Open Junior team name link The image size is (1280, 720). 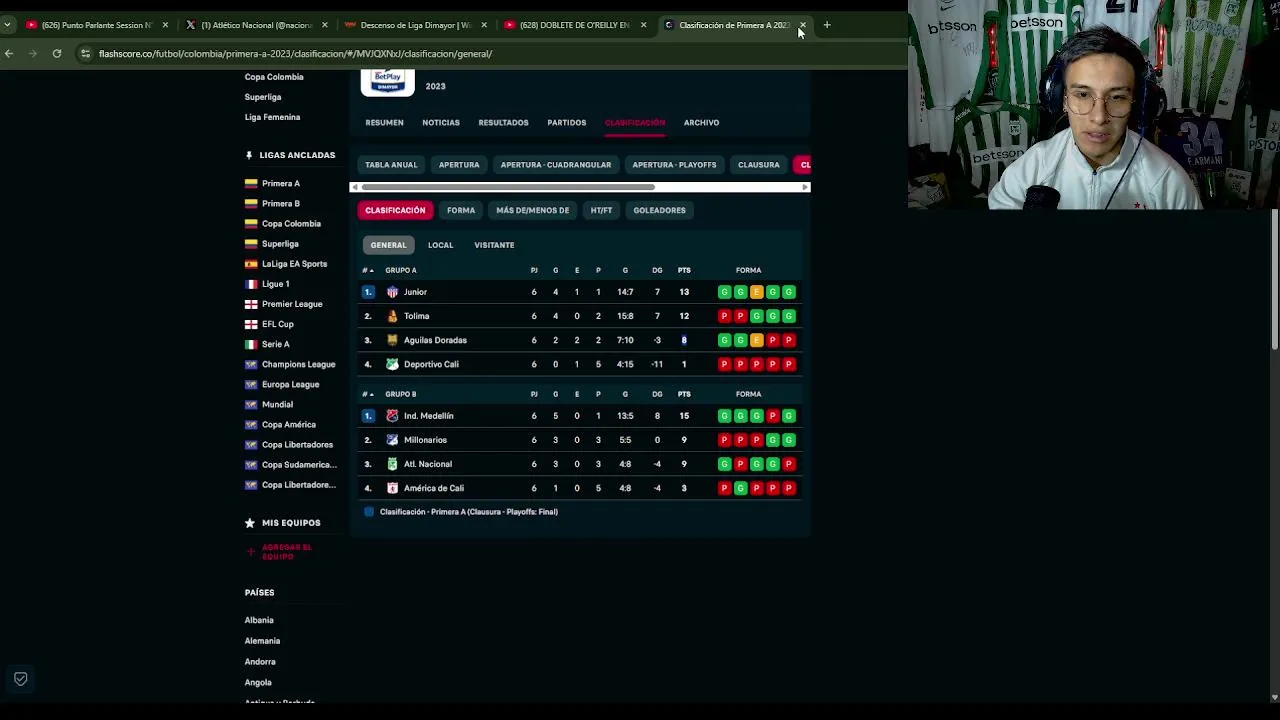coord(415,292)
